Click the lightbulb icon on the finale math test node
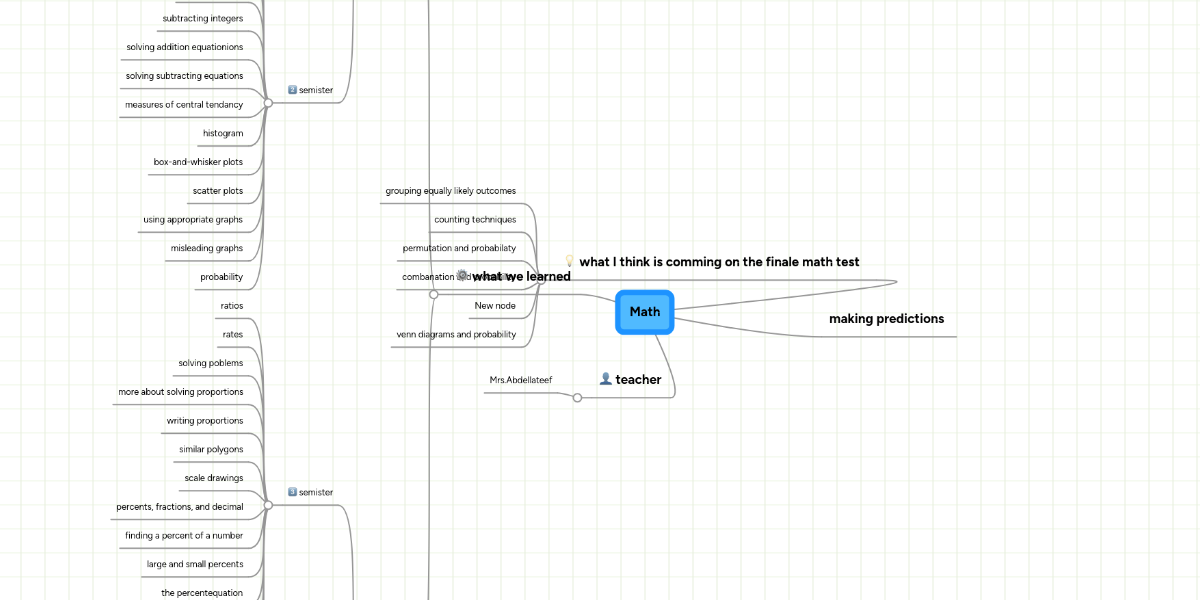The height and width of the screenshot is (600, 1200). click(x=569, y=261)
